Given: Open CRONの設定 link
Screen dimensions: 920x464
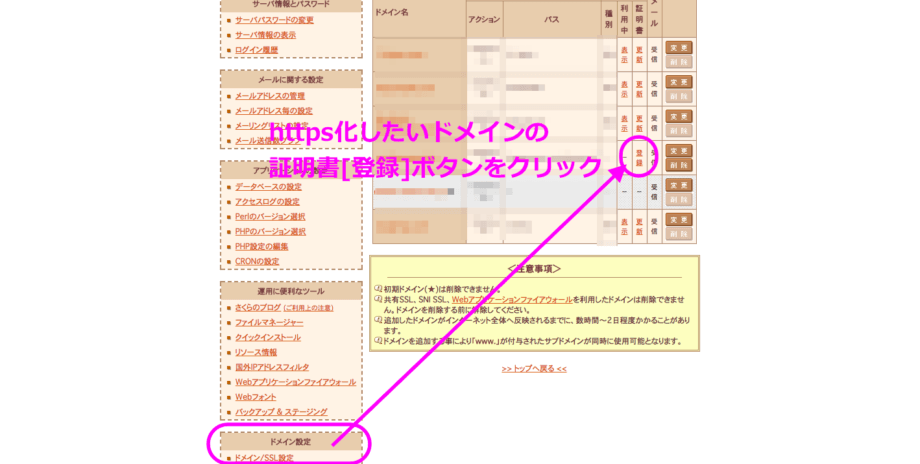Looking at the screenshot, I should tap(257, 262).
